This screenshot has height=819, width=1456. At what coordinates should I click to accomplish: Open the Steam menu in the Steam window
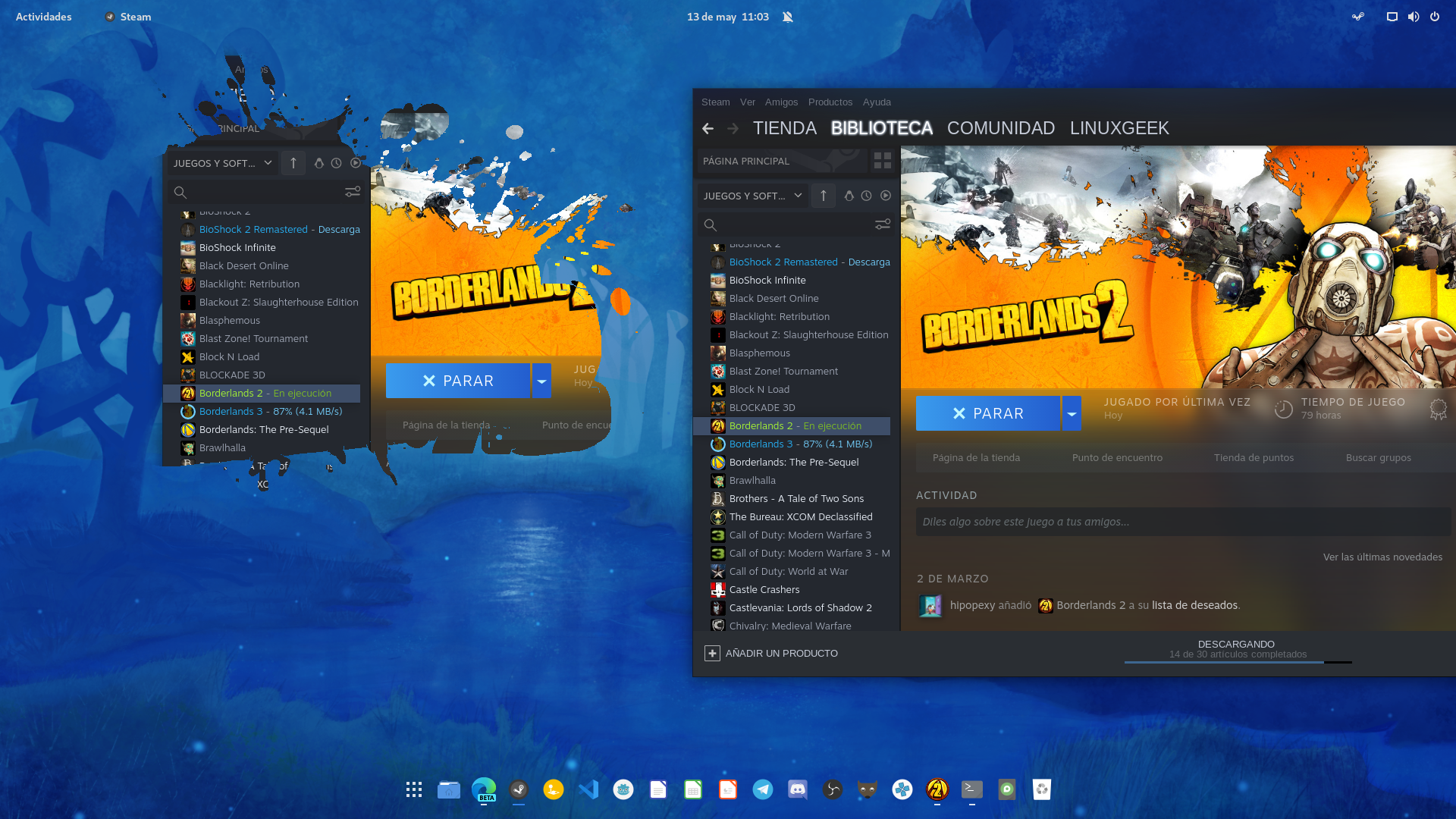pyautogui.click(x=715, y=102)
